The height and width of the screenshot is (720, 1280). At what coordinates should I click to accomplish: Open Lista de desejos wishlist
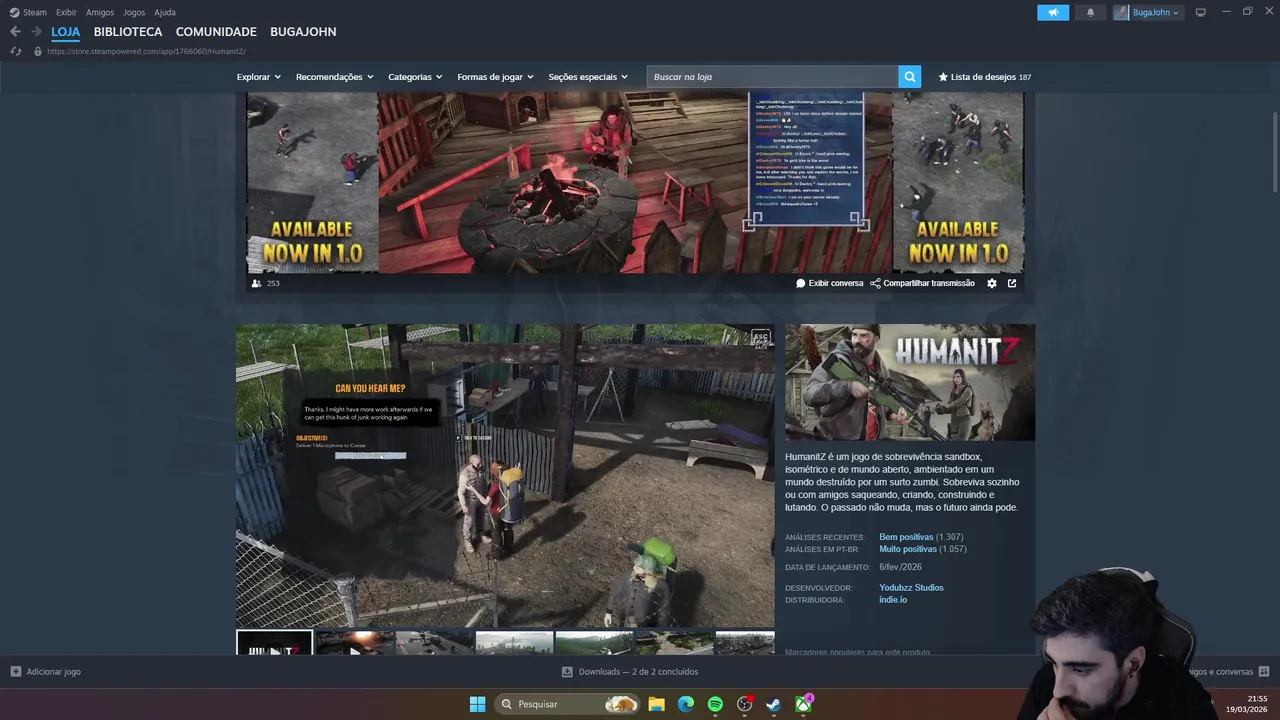coord(985,77)
